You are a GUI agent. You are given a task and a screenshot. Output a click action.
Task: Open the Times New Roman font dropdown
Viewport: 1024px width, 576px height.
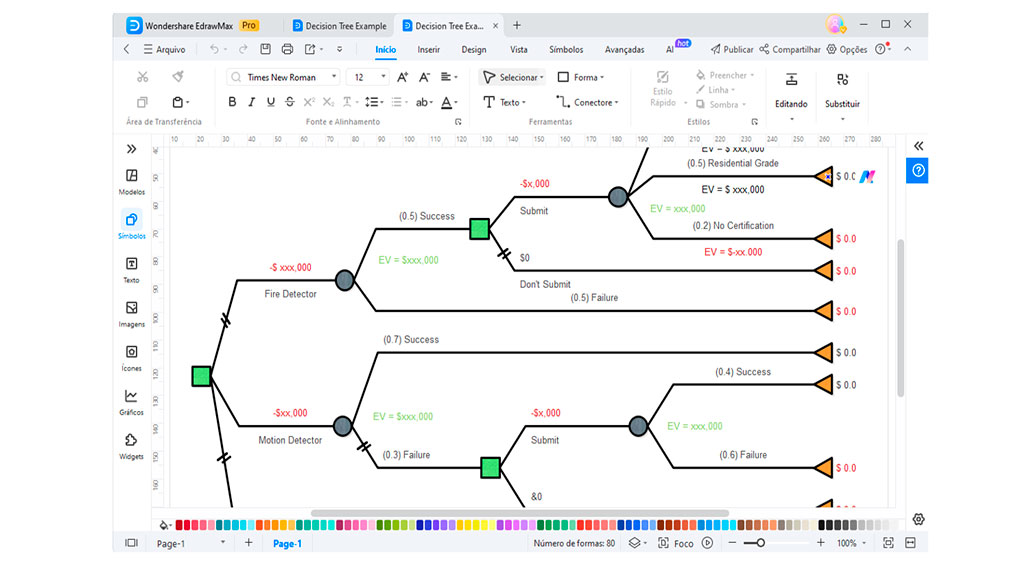pos(334,77)
